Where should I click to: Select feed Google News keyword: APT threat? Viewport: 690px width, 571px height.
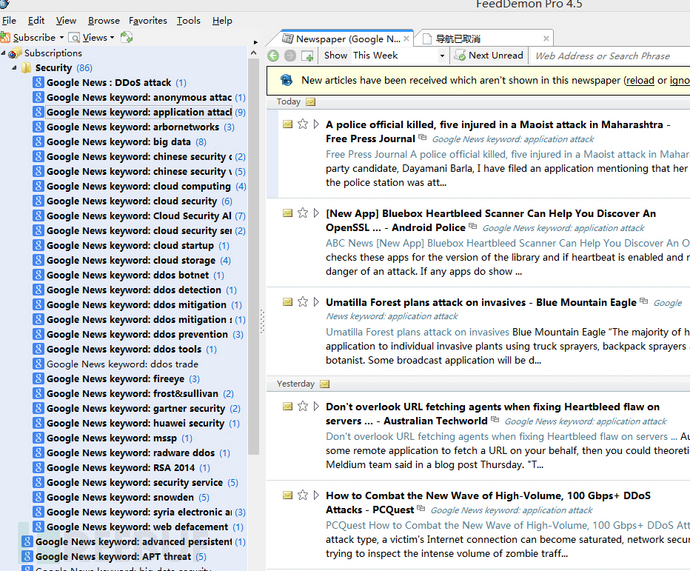[114, 557]
